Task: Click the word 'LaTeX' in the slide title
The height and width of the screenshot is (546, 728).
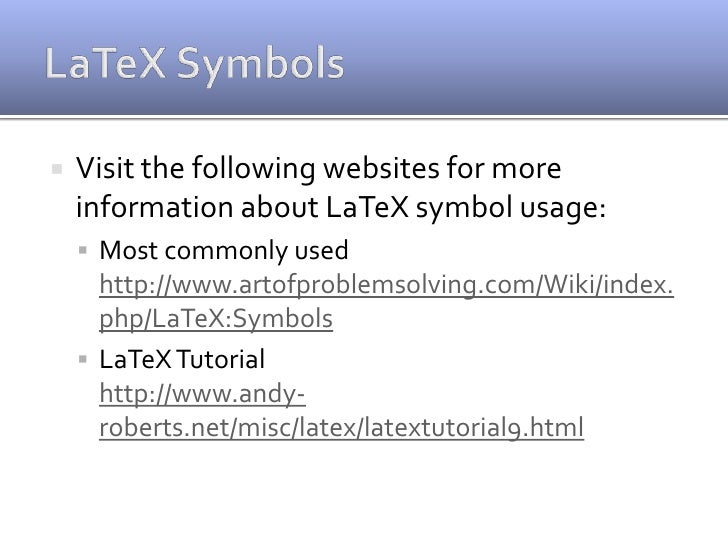Action: (x=105, y=63)
